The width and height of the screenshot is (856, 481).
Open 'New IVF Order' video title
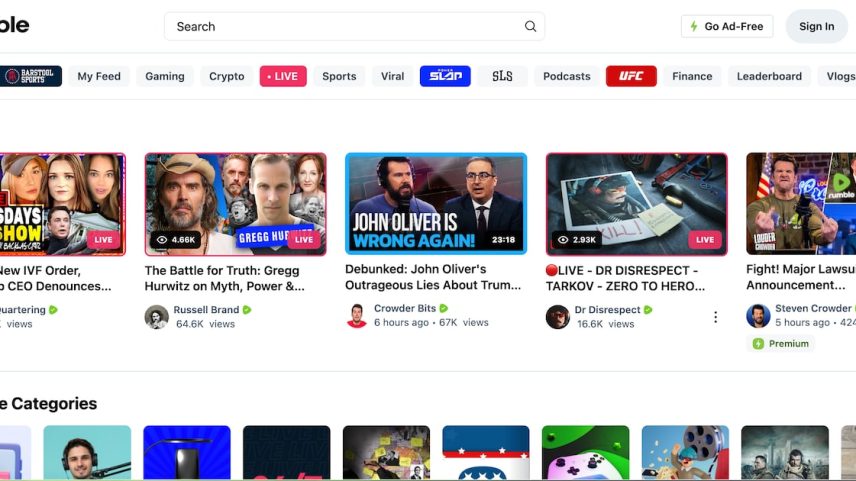click(x=56, y=278)
